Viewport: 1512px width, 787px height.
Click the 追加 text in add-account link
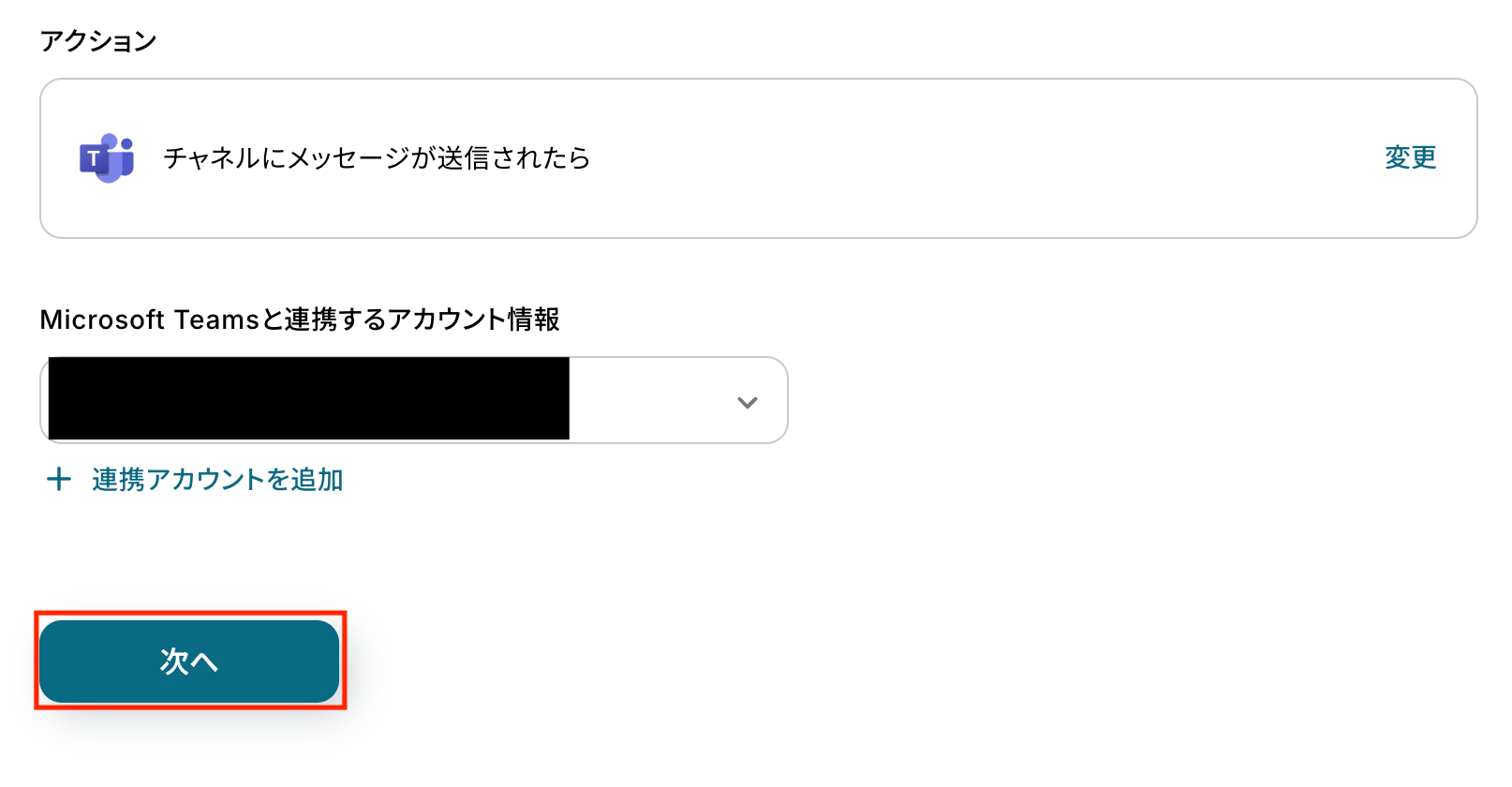pos(317,480)
